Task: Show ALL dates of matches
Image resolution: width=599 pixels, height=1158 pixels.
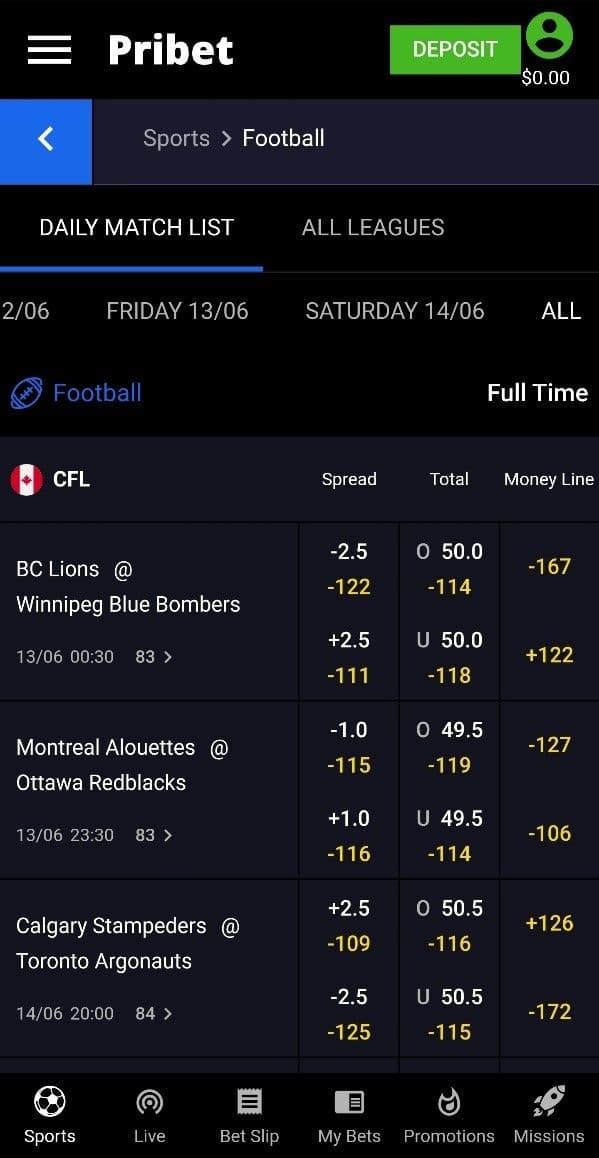Action: pyautogui.click(x=561, y=311)
